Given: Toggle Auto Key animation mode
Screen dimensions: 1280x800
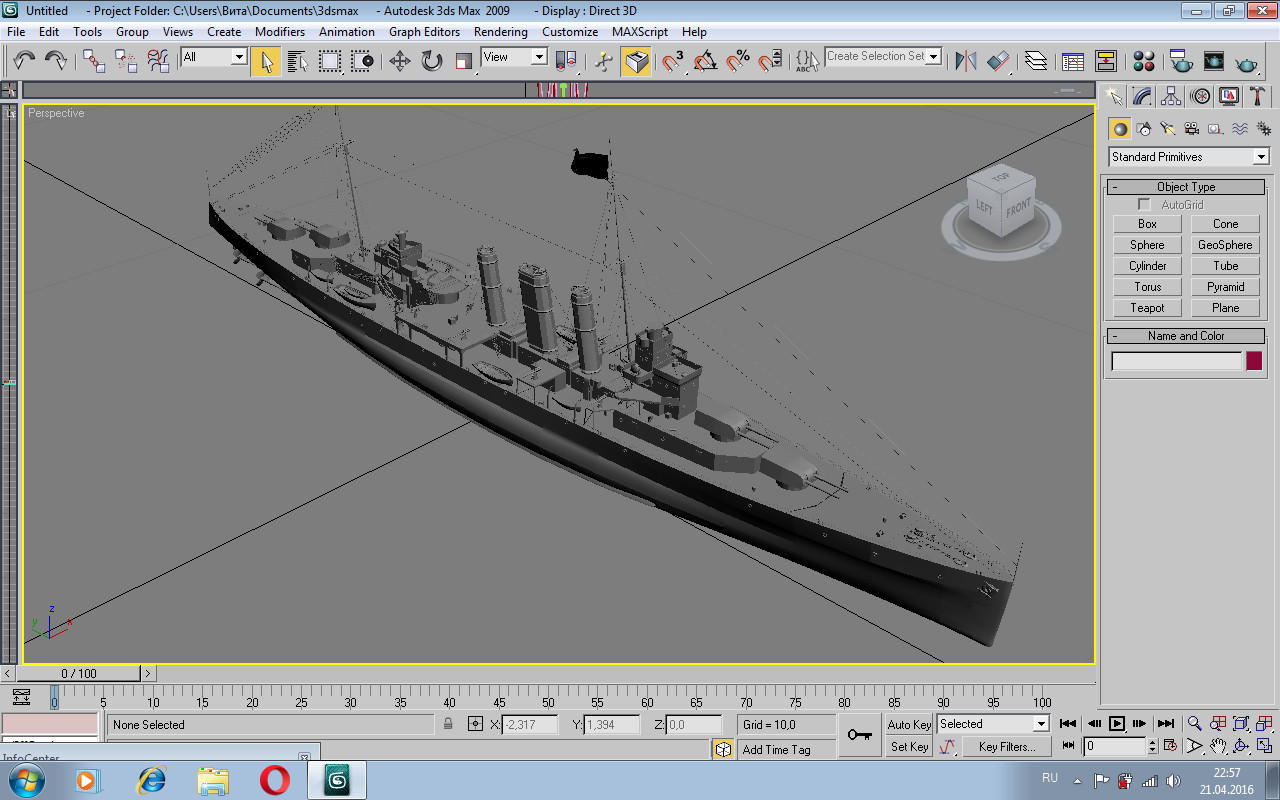Looking at the screenshot, I should [909, 724].
